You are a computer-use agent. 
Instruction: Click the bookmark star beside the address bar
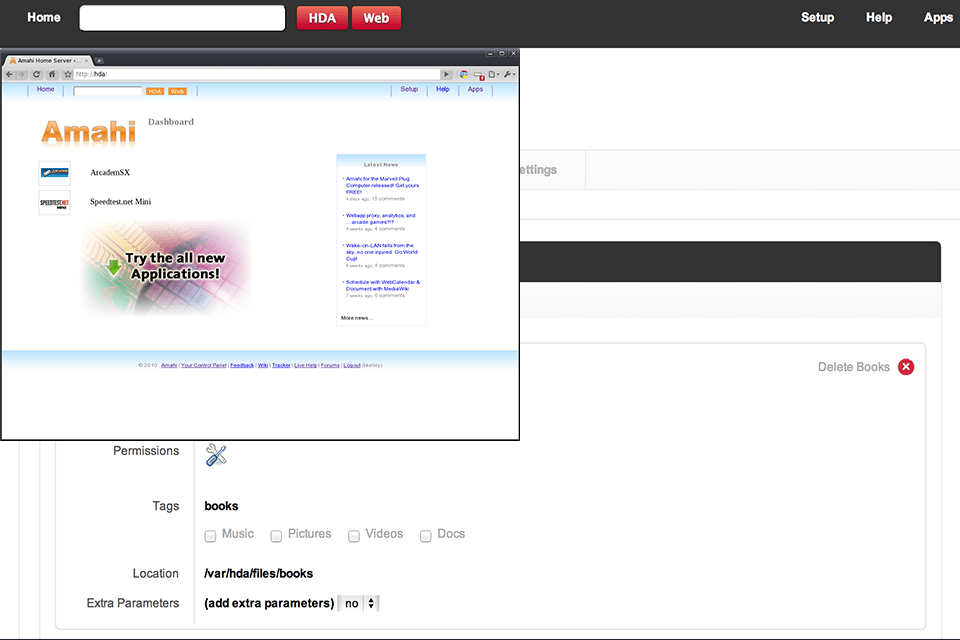click(x=67, y=74)
